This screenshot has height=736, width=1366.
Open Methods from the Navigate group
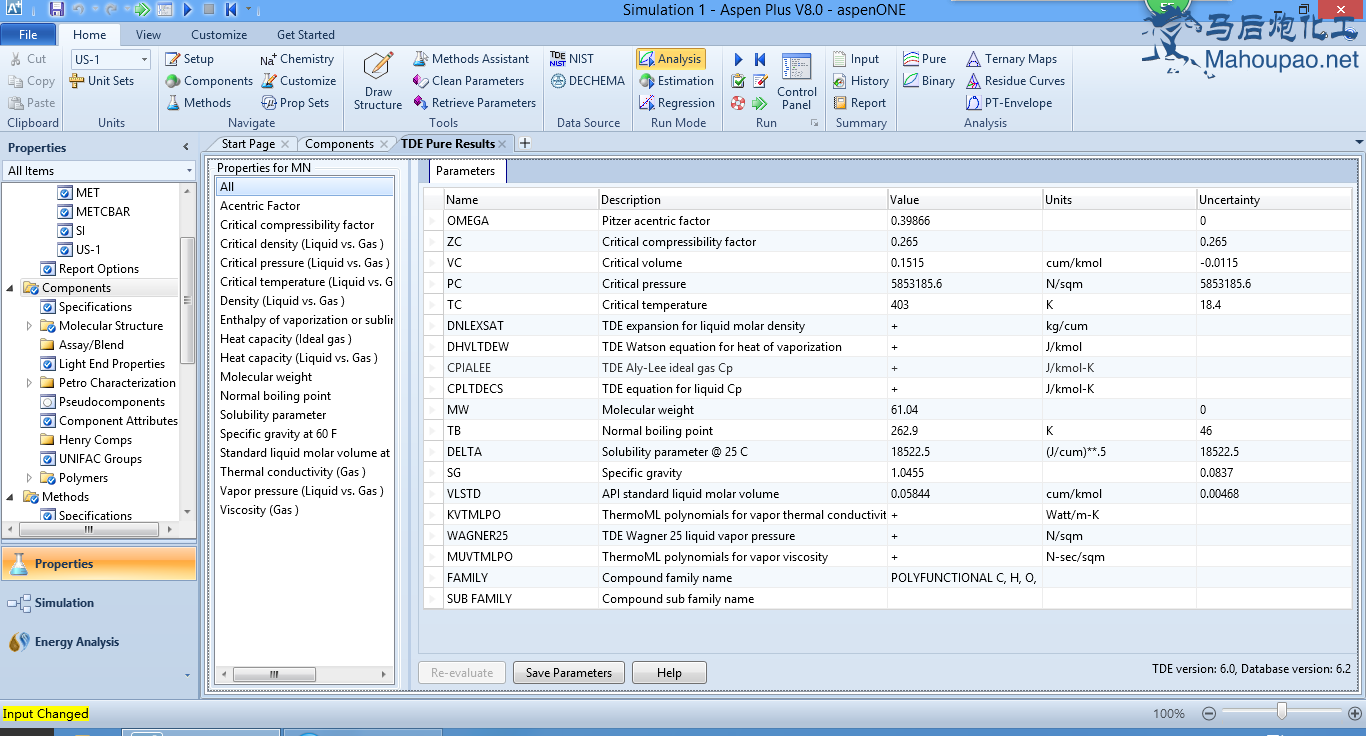tap(198, 103)
